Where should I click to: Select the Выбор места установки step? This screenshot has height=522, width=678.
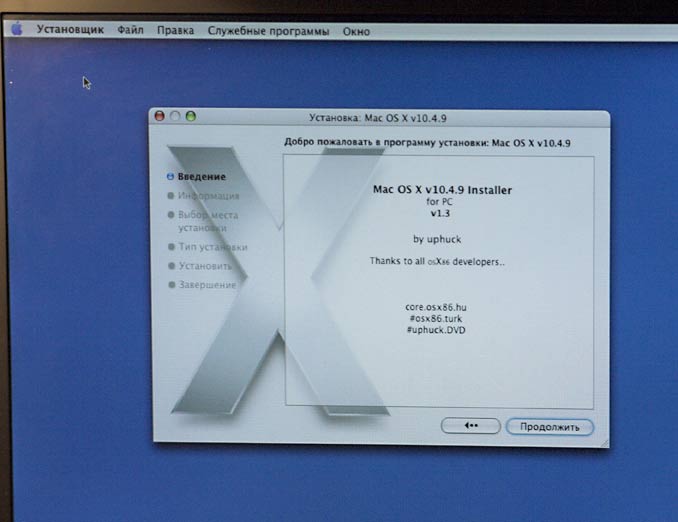[208, 221]
